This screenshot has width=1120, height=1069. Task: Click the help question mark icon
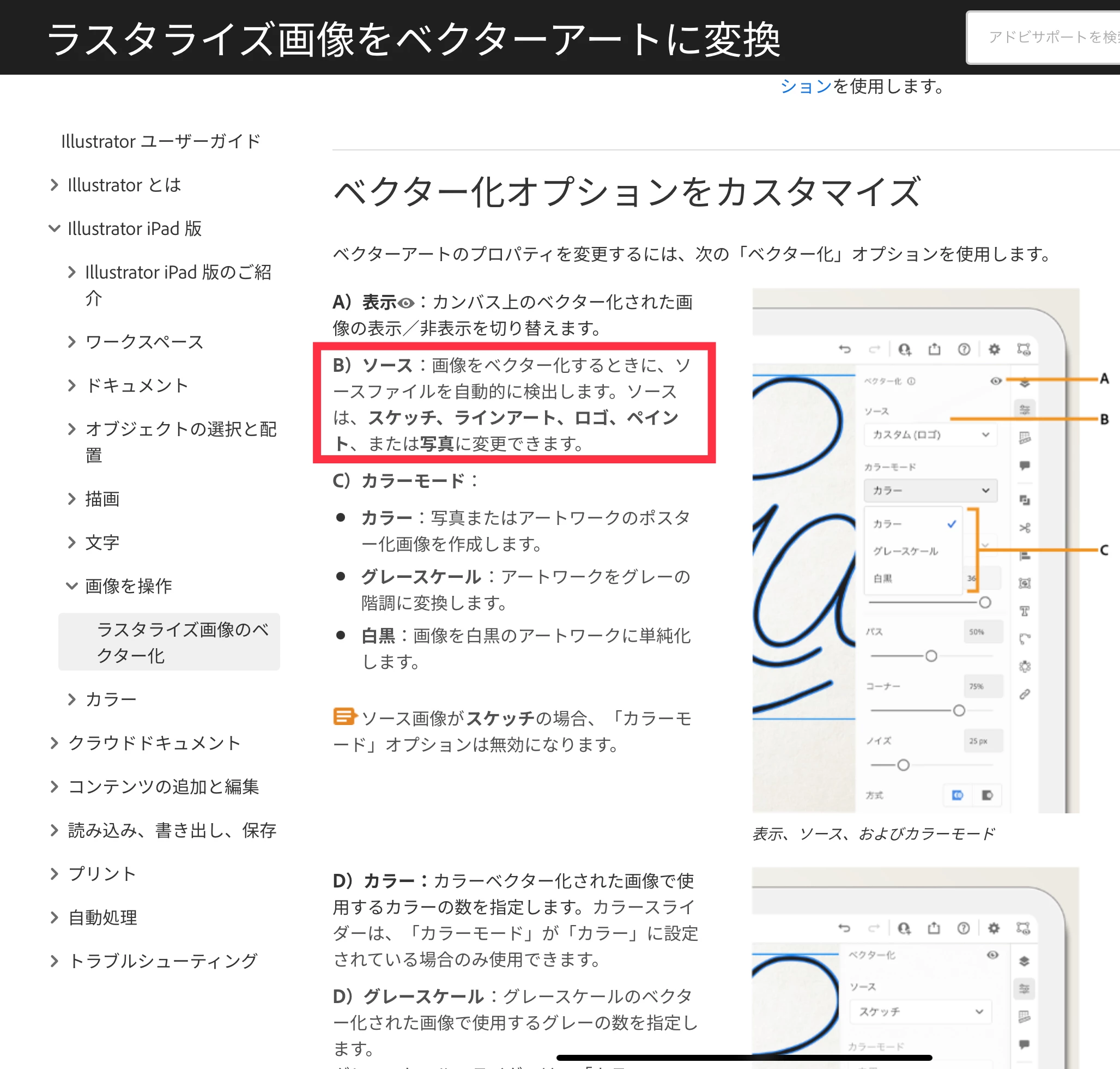point(964,349)
